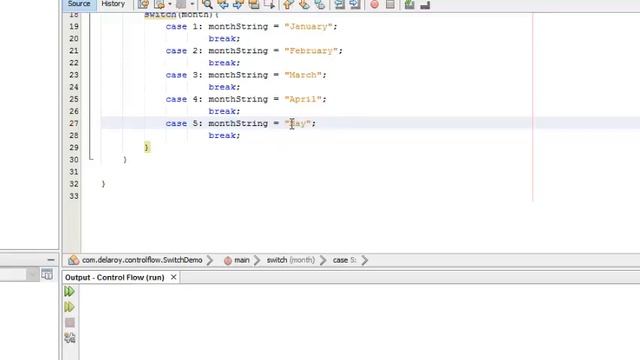Image resolution: width=640 pixels, height=360 pixels.
Task: Click the greyed-out Forward navigation icon
Action: tap(181, 4)
